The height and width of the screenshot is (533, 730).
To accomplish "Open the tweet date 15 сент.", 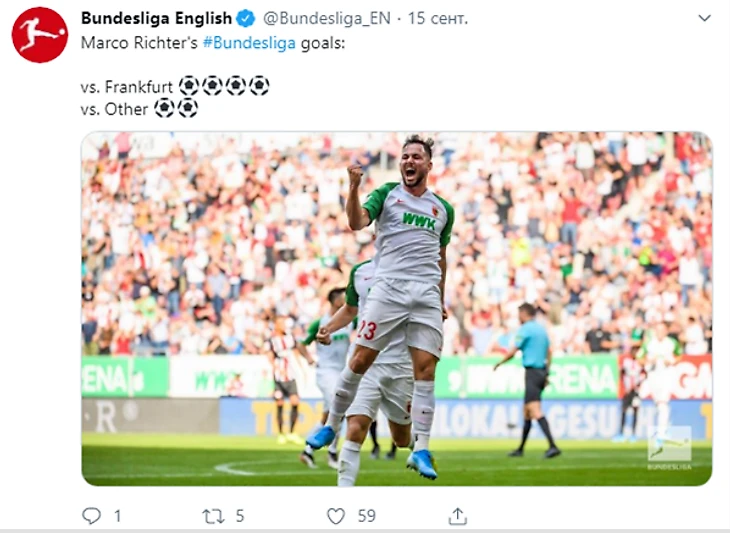I will tap(438, 19).
